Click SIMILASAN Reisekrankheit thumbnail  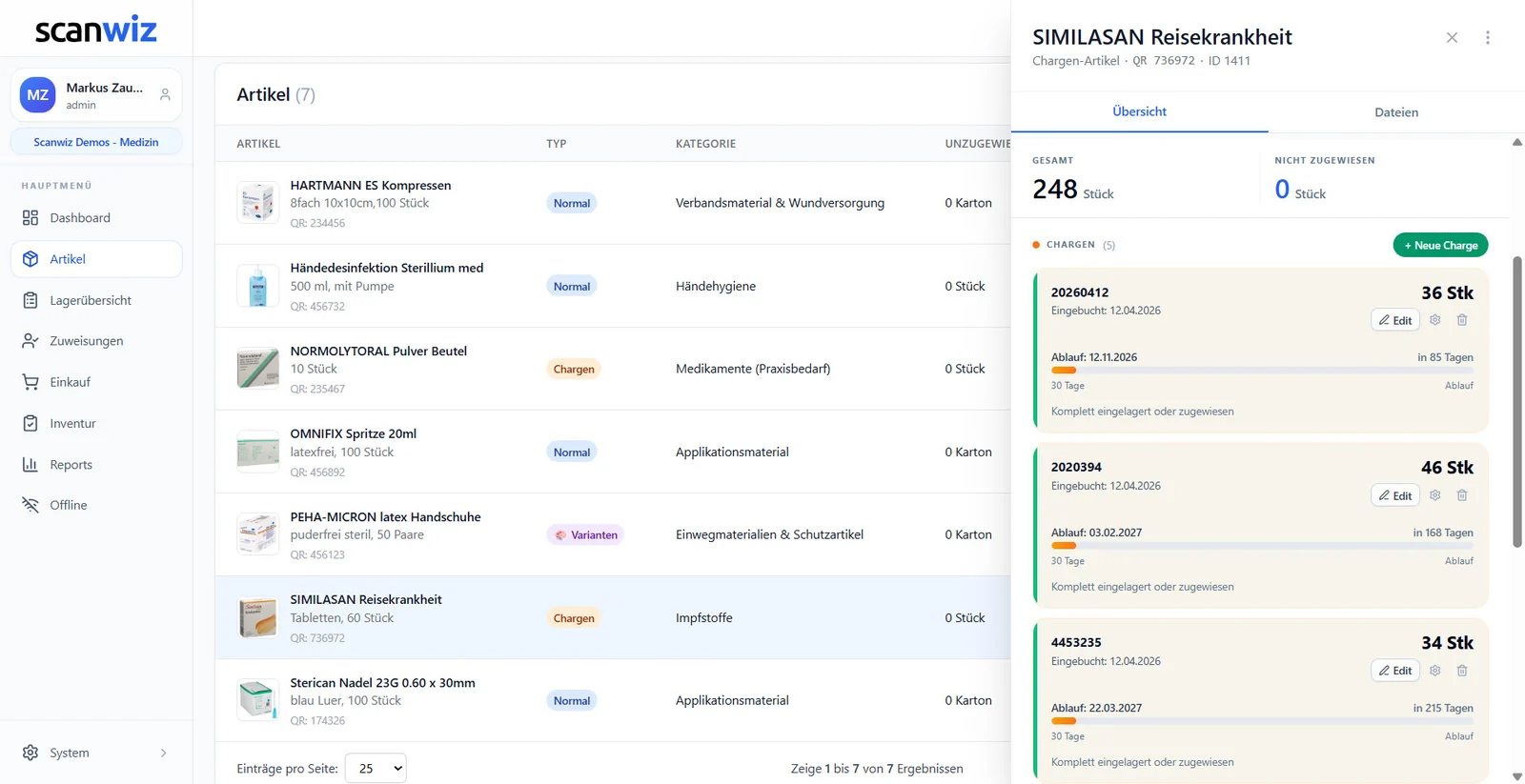point(257,617)
